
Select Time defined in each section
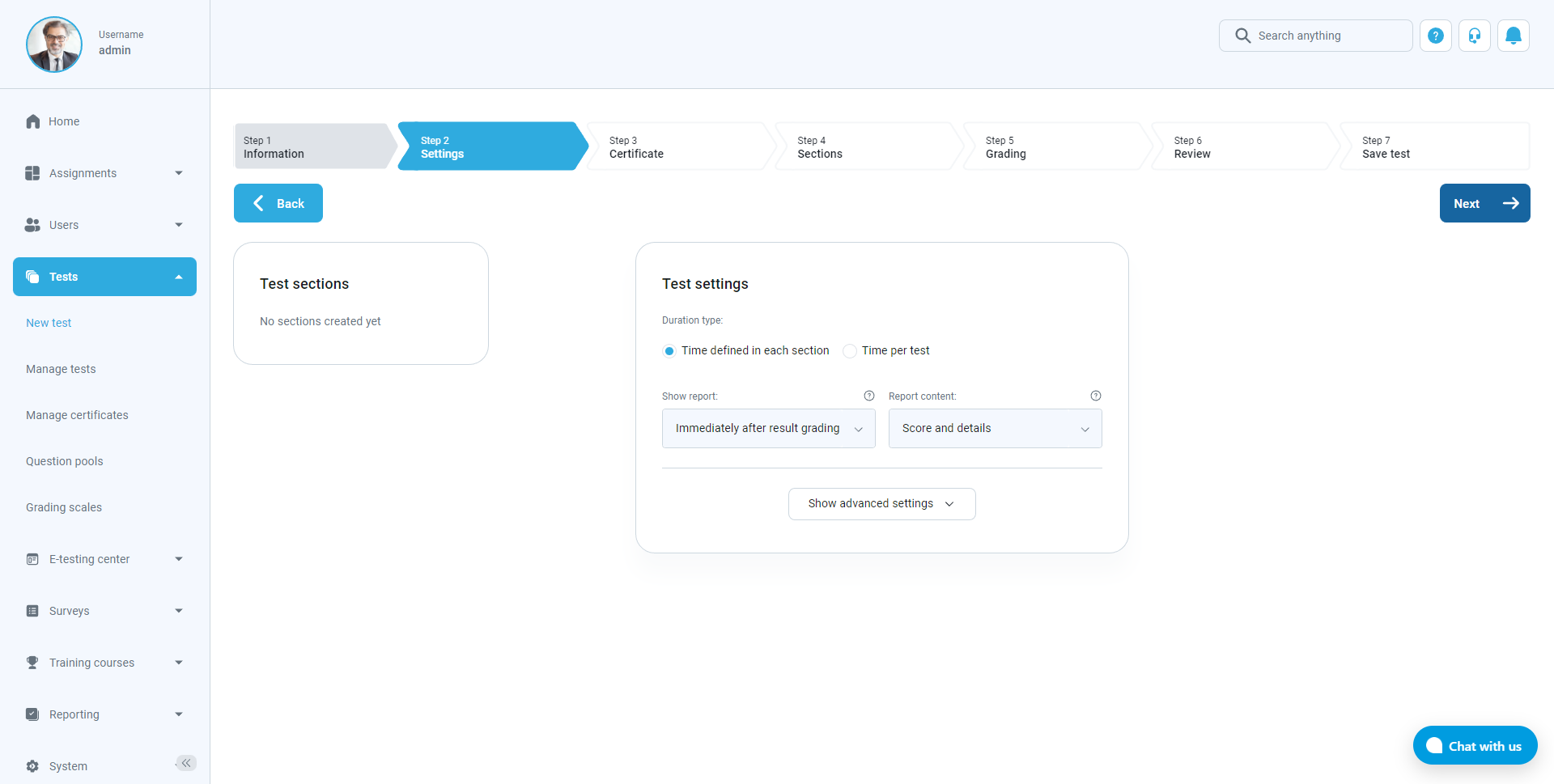(669, 351)
